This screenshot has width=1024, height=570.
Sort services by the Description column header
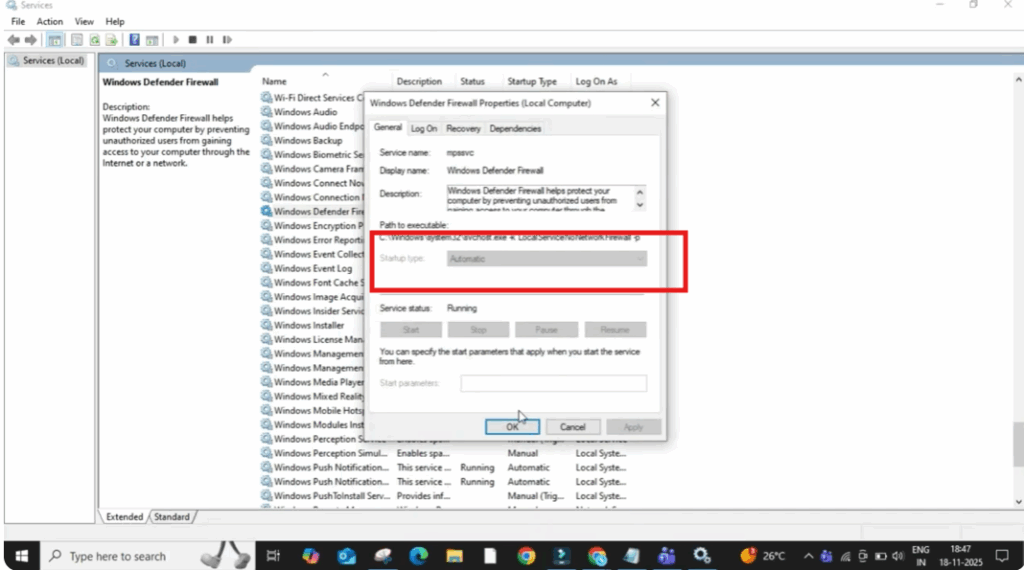[419, 82]
